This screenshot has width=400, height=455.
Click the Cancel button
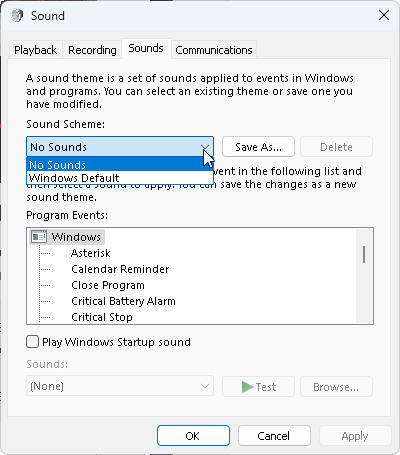(x=274, y=436)
